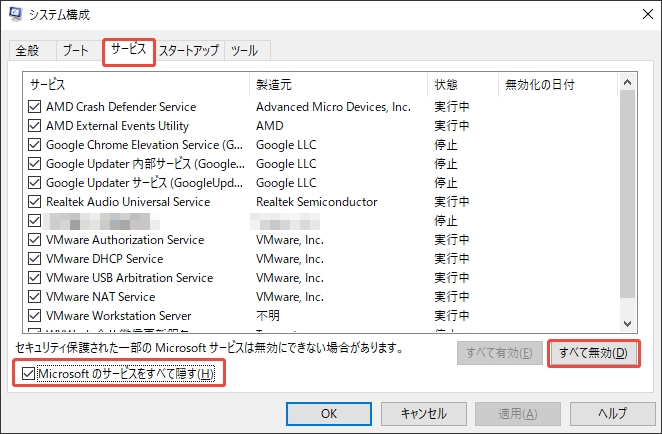This screenshot has height=434, width=662.
Task: Click the 適用(A) button
Action: click(518, 413)
